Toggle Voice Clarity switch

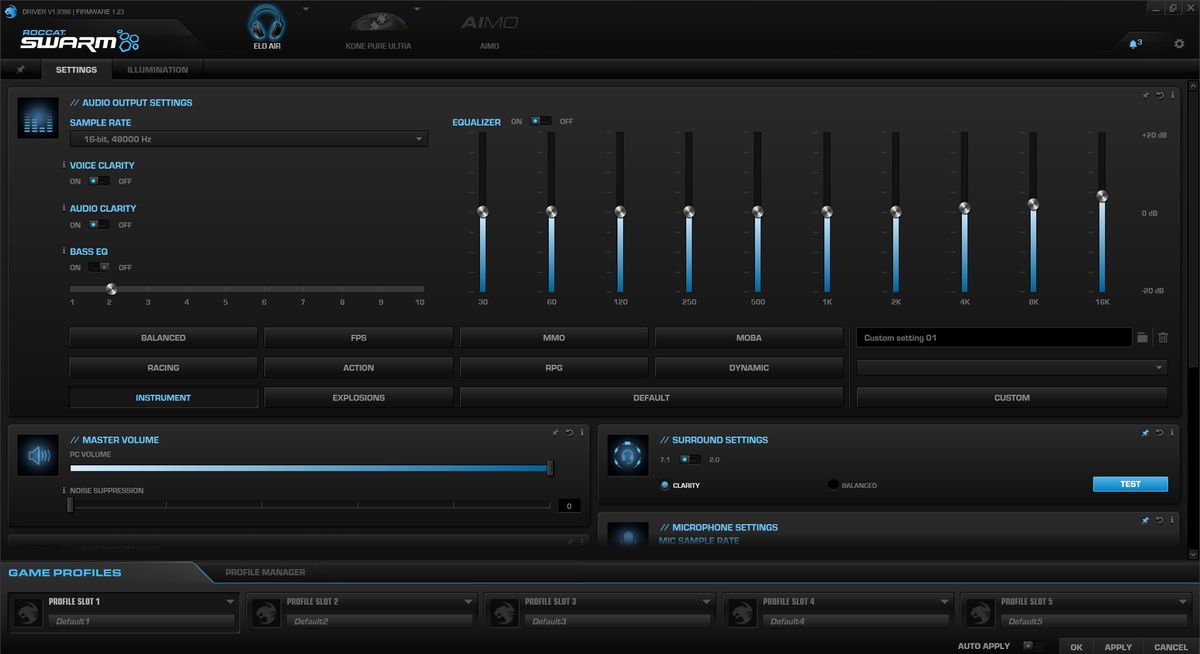[99, 181]
